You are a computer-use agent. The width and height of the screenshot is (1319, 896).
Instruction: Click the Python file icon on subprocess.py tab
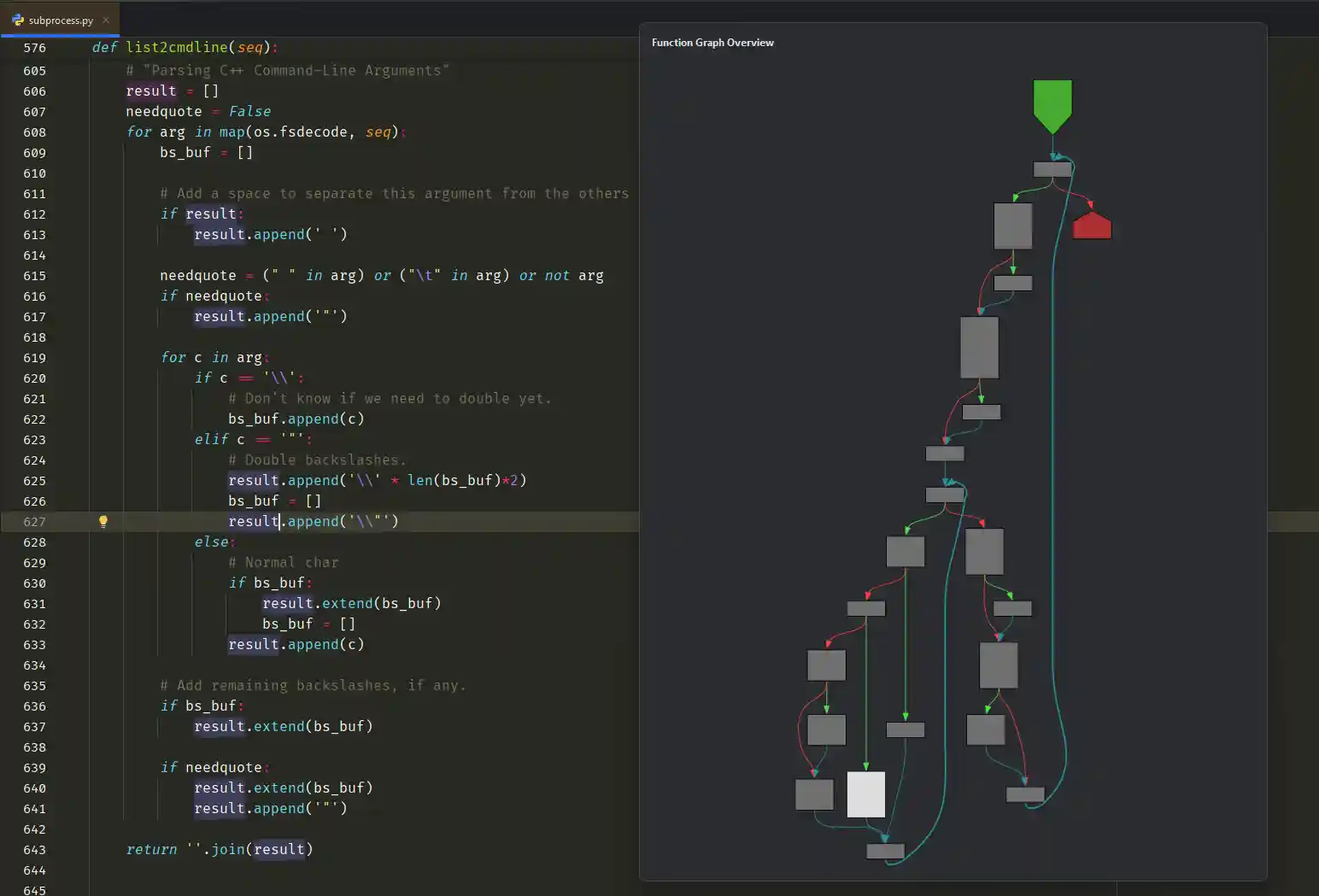point(17,20)
